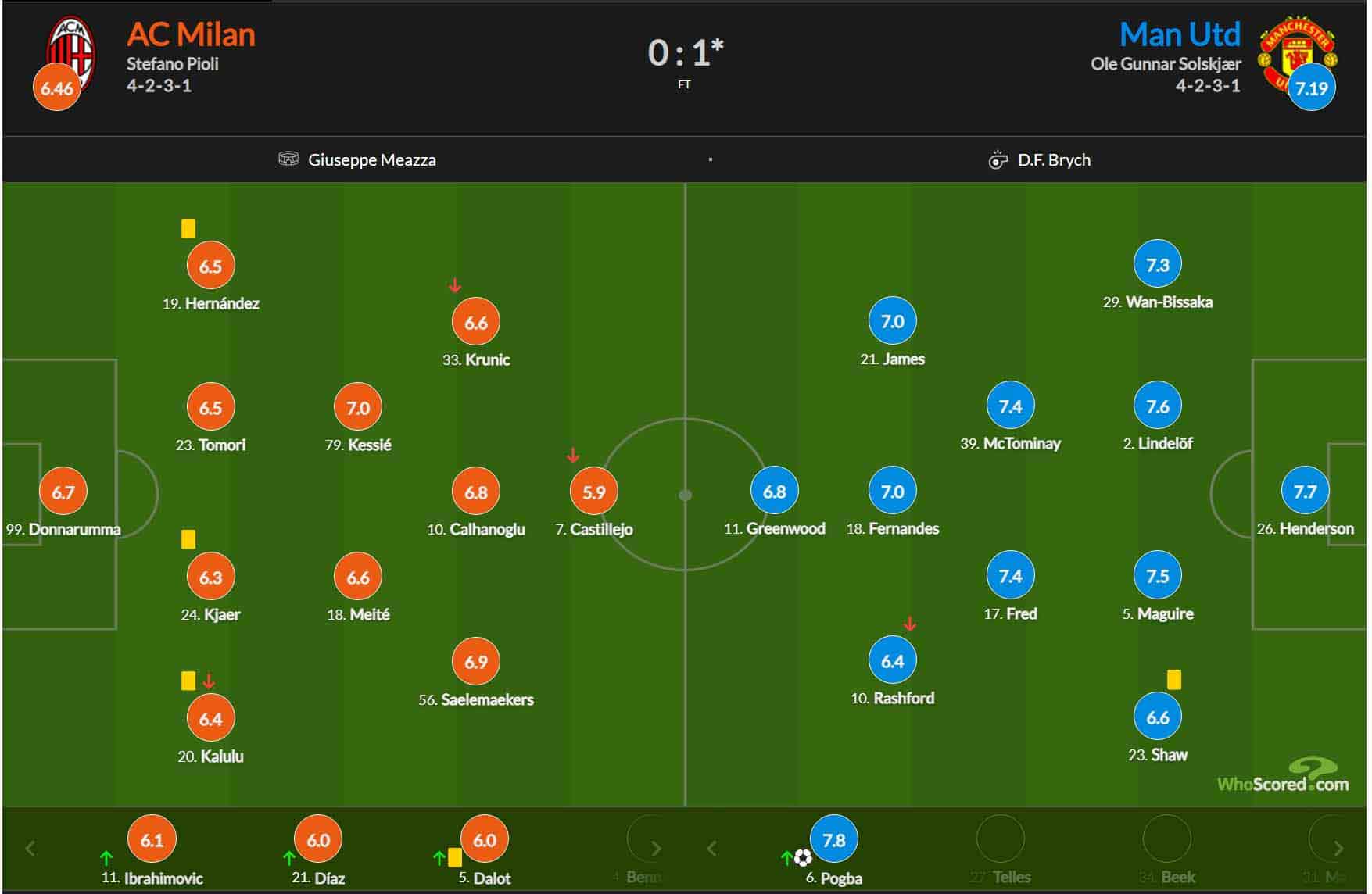Image resolution: width=1372 pixels, height=894 pixels.
Task: Show previous AC Milan substitutes with left chevron
Action: (30, 848)
